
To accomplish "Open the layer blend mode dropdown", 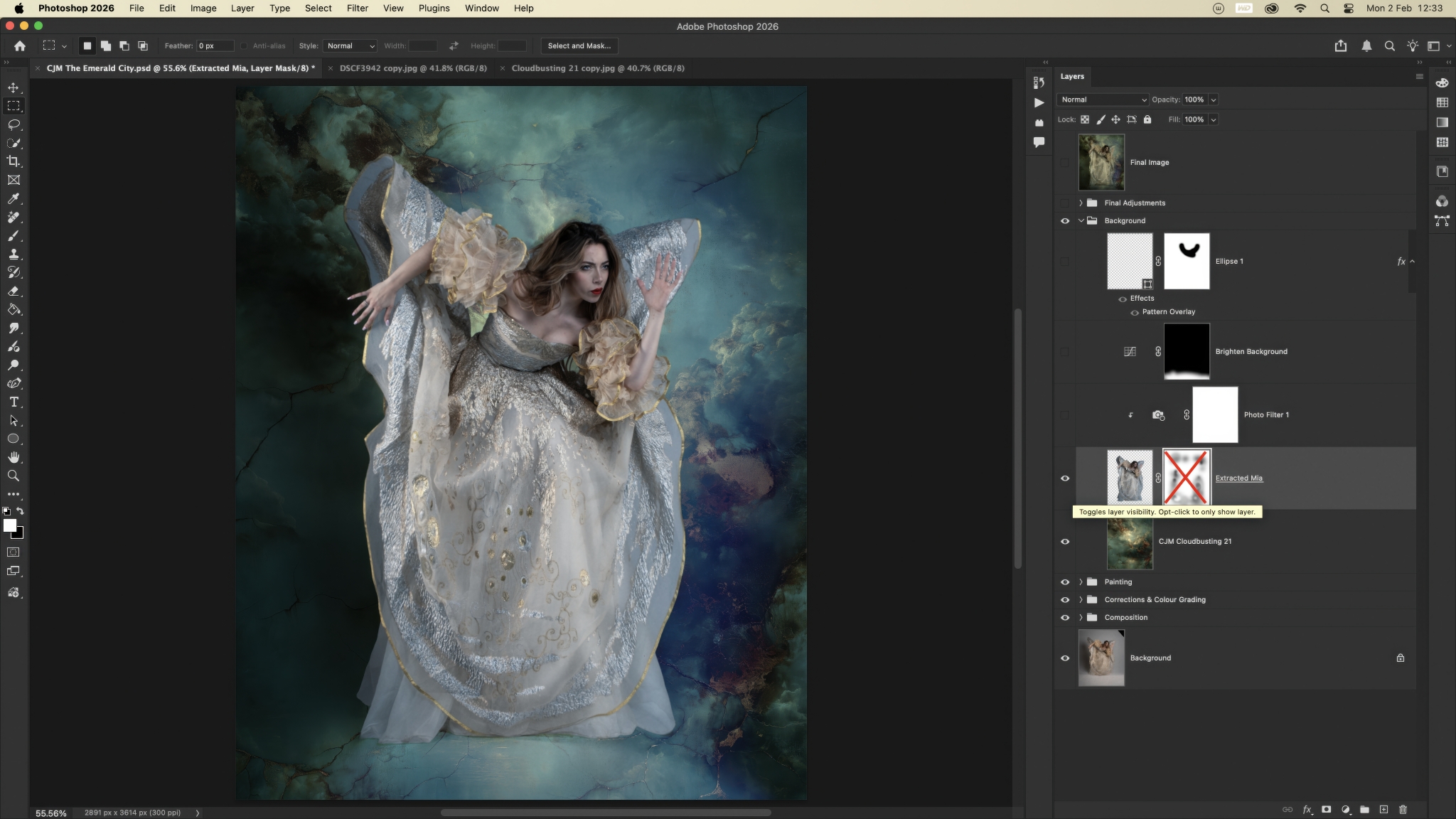I will click(1103, 100).
